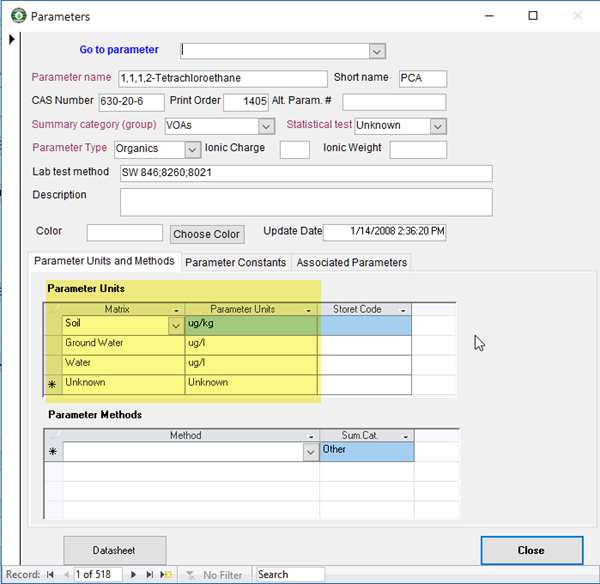The width and height of the screenshot is (600, 584).
Task: Select the new-row asterisk in Parameter Units
Action: [x=52, y=385]
